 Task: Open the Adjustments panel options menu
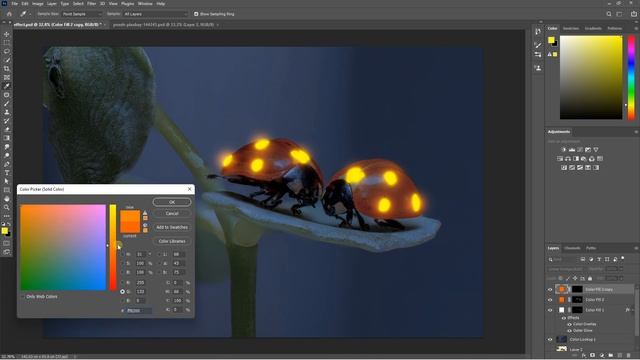tap(636, 132)
